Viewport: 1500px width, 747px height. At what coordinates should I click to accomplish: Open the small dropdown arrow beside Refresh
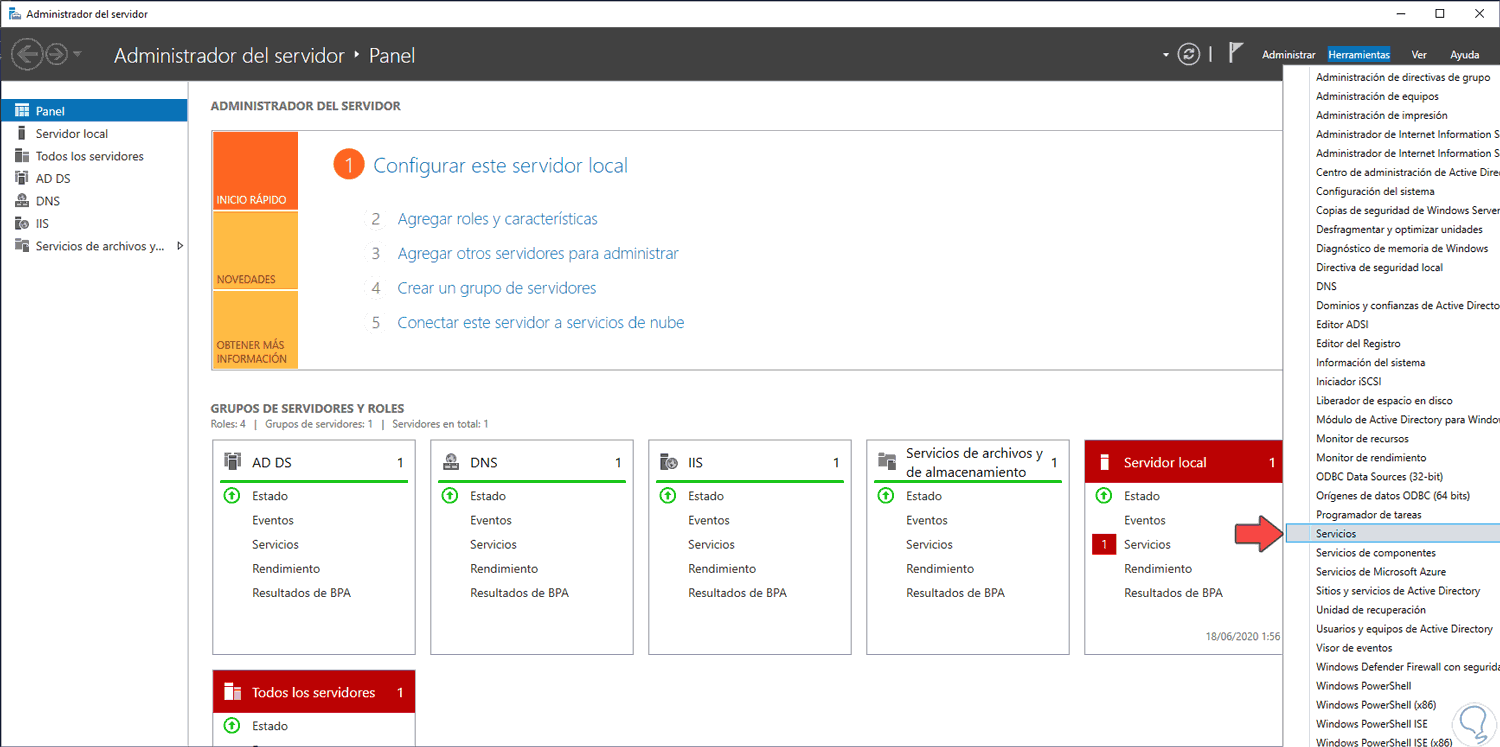1165,55
